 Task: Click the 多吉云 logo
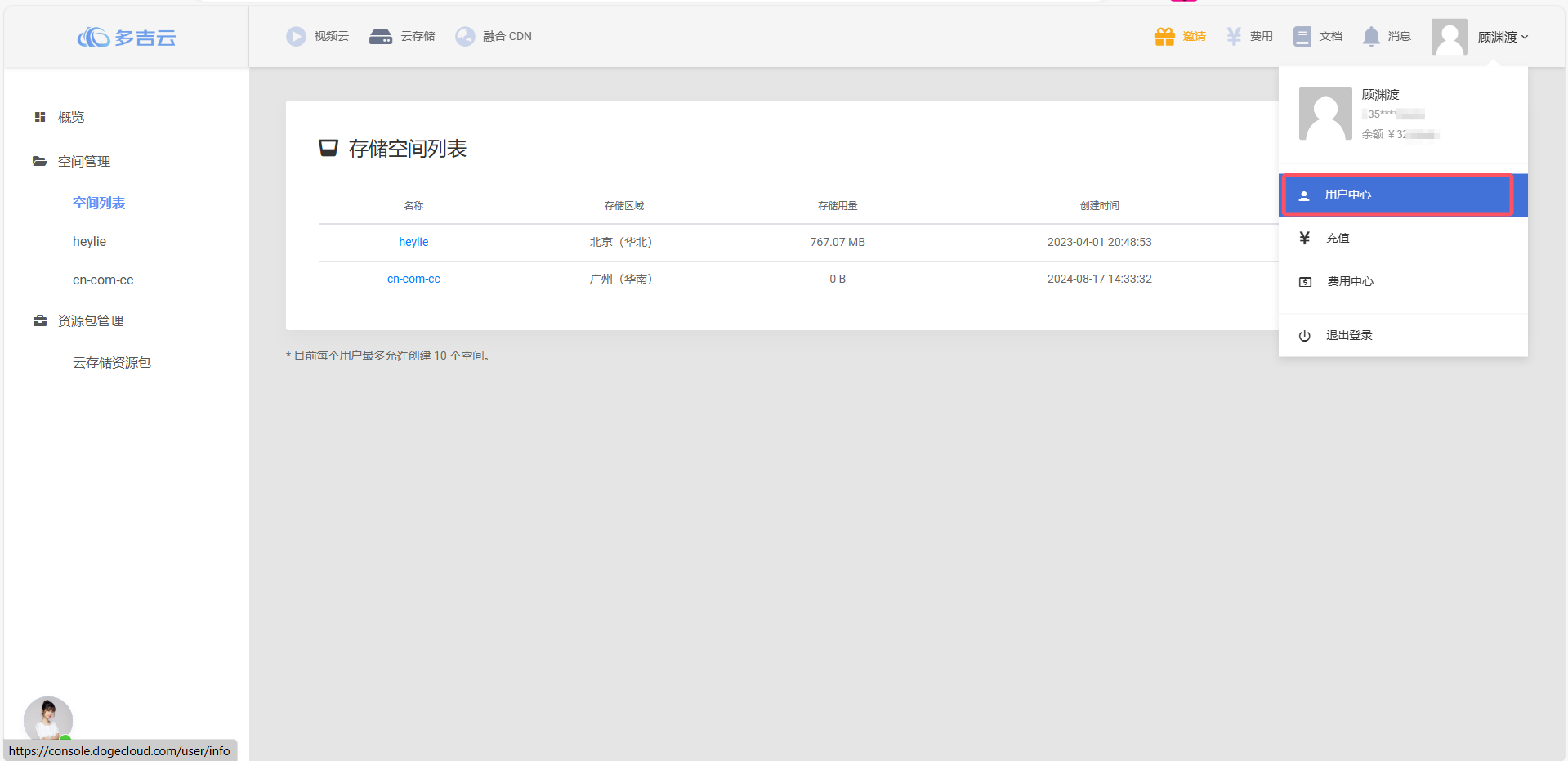click(127, 38)
